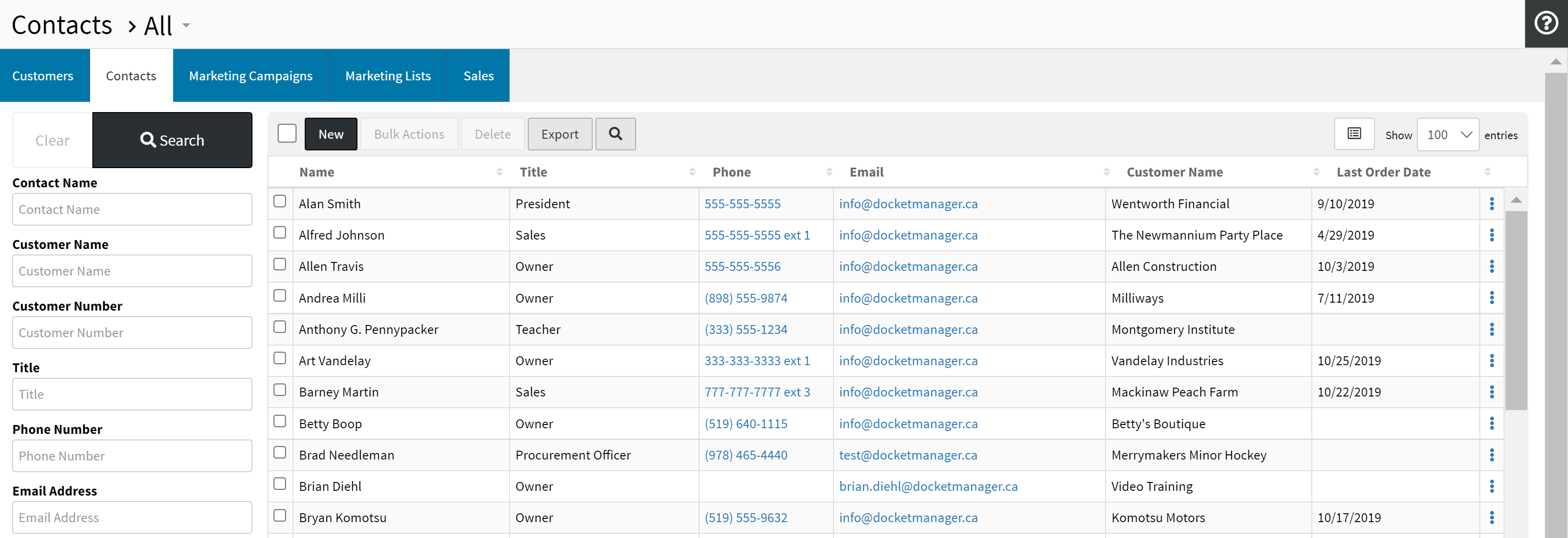The image size is (1568, 538).
Task: Open actions menu for Alan Smith row
Action: pos(1491,204)
